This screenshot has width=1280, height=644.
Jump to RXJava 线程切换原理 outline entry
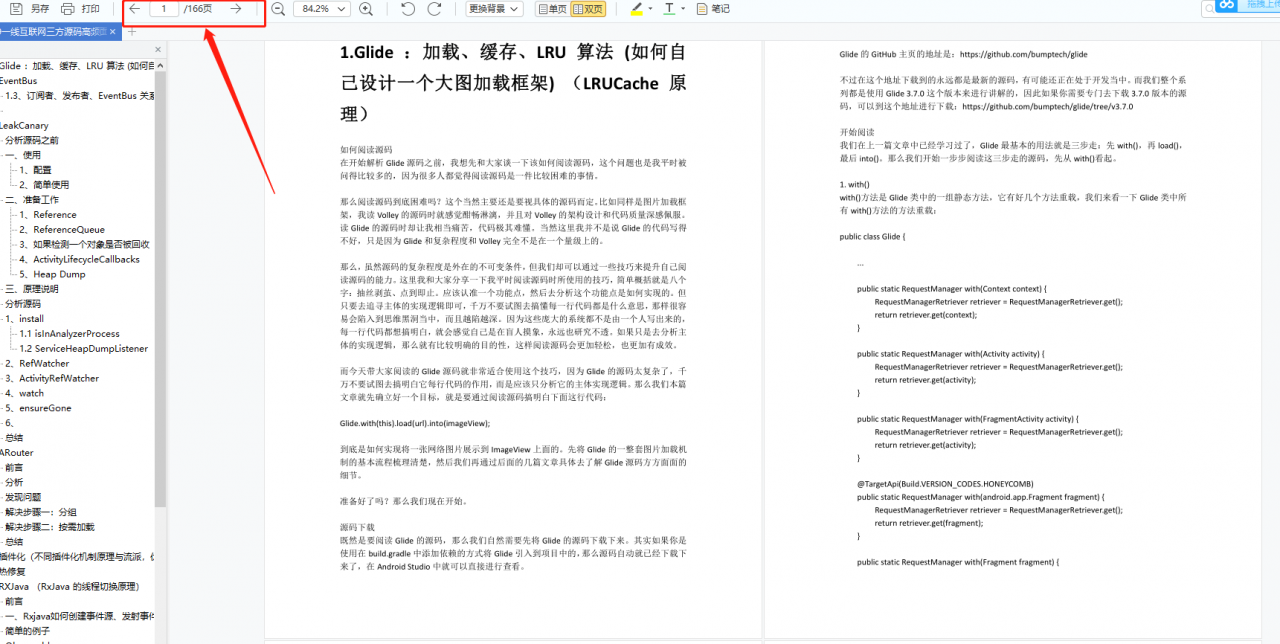[x=69, y=586]
